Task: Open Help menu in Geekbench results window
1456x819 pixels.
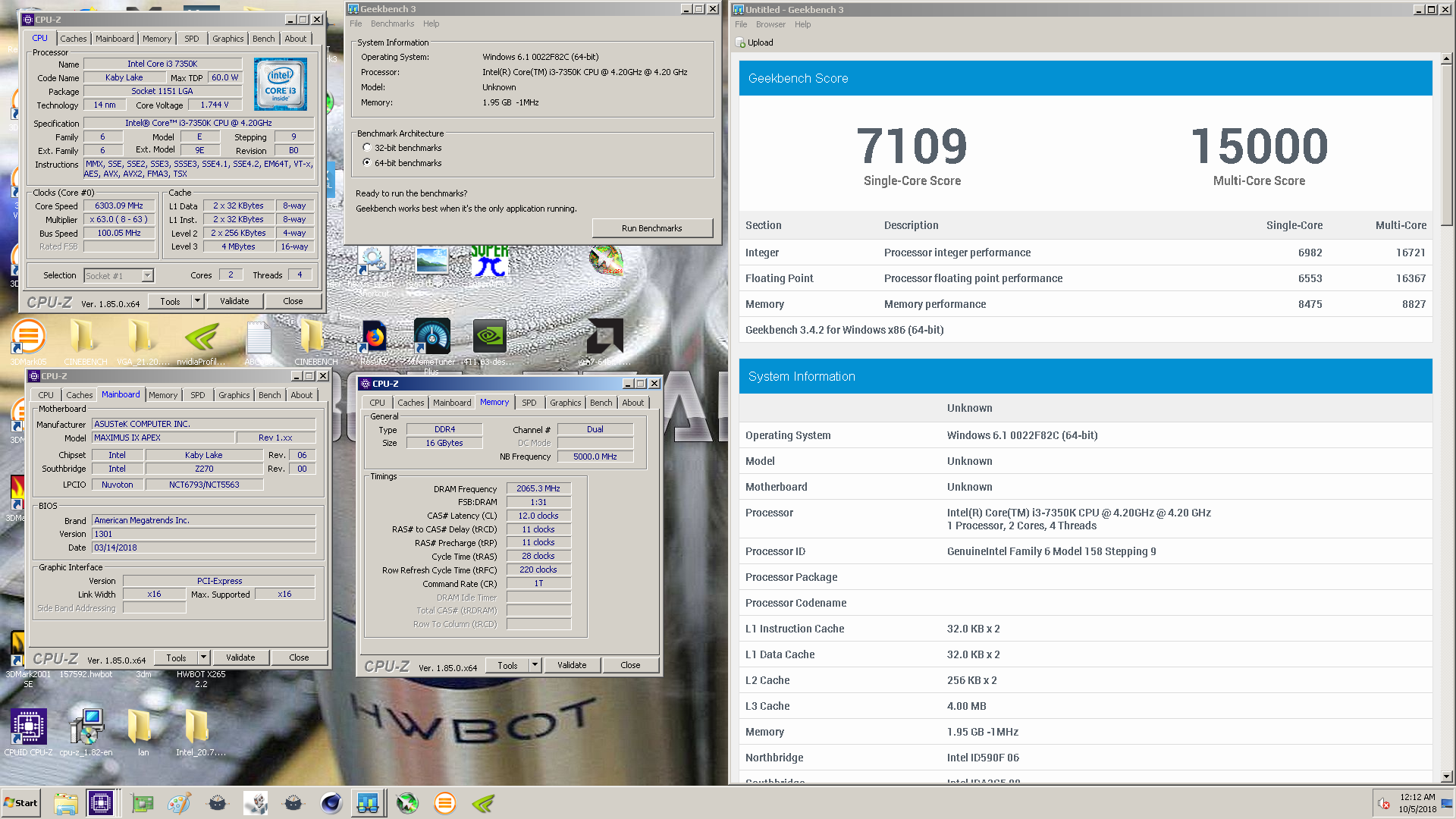Action: click(802, 24)
